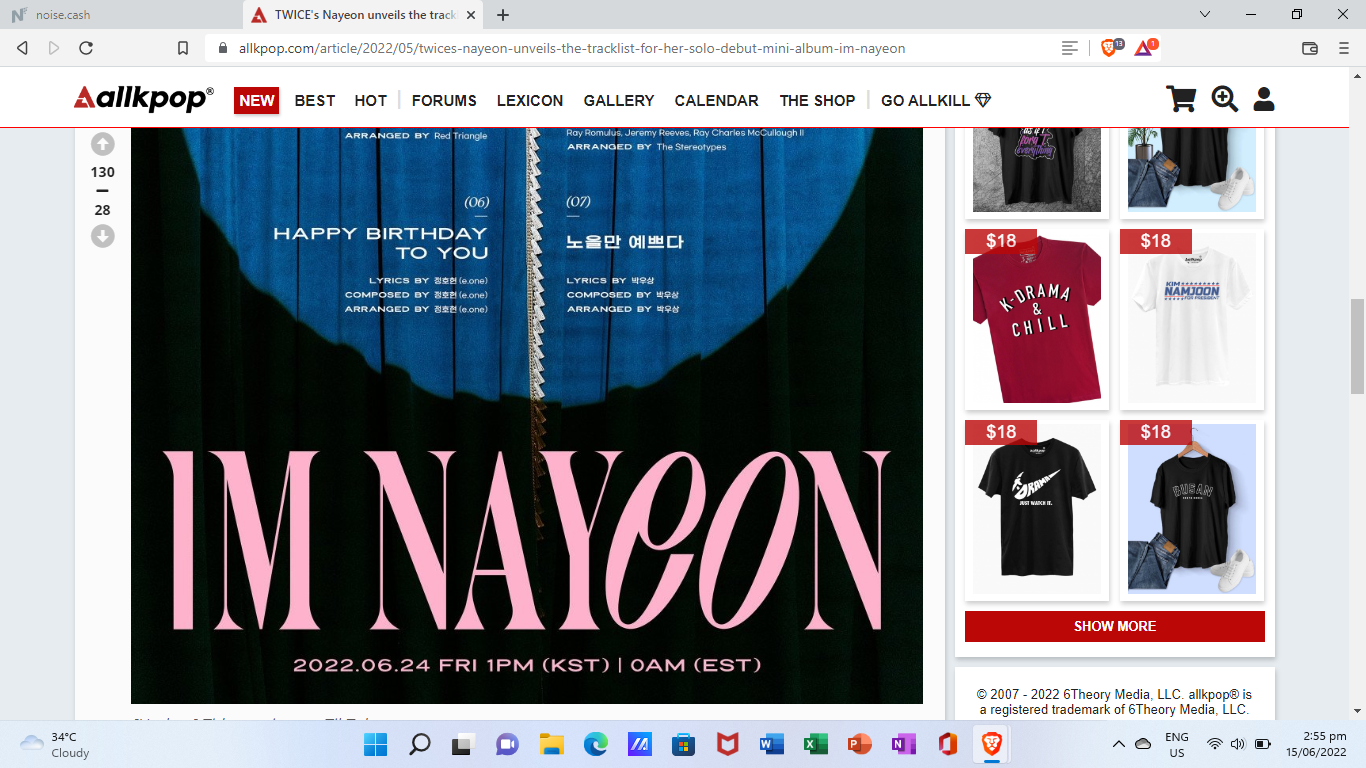Screen dimensions: 1366x768
Task: Open Microsoft Edge from the taskbar
Action: 596,744
